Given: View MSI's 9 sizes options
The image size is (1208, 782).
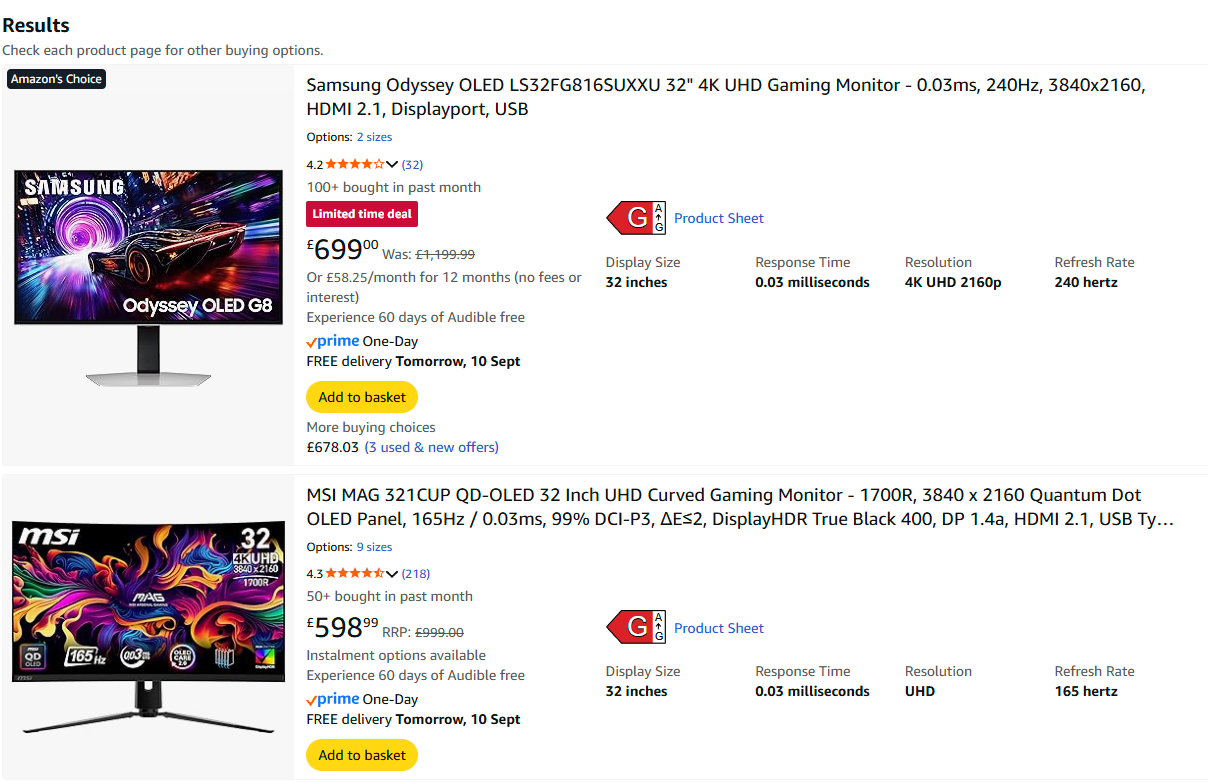Looking at the screenshot, I should [374, 547].
